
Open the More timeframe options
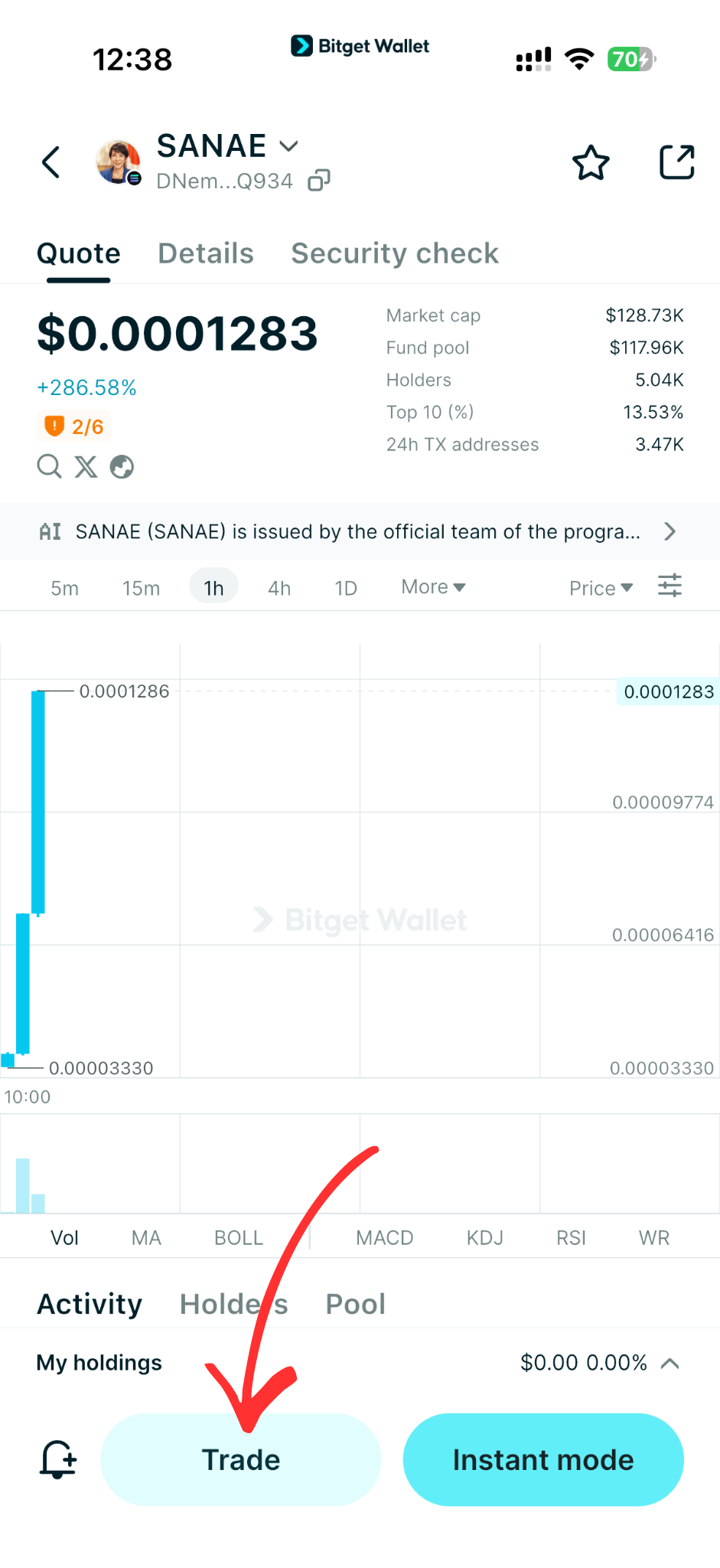point(432,586)
